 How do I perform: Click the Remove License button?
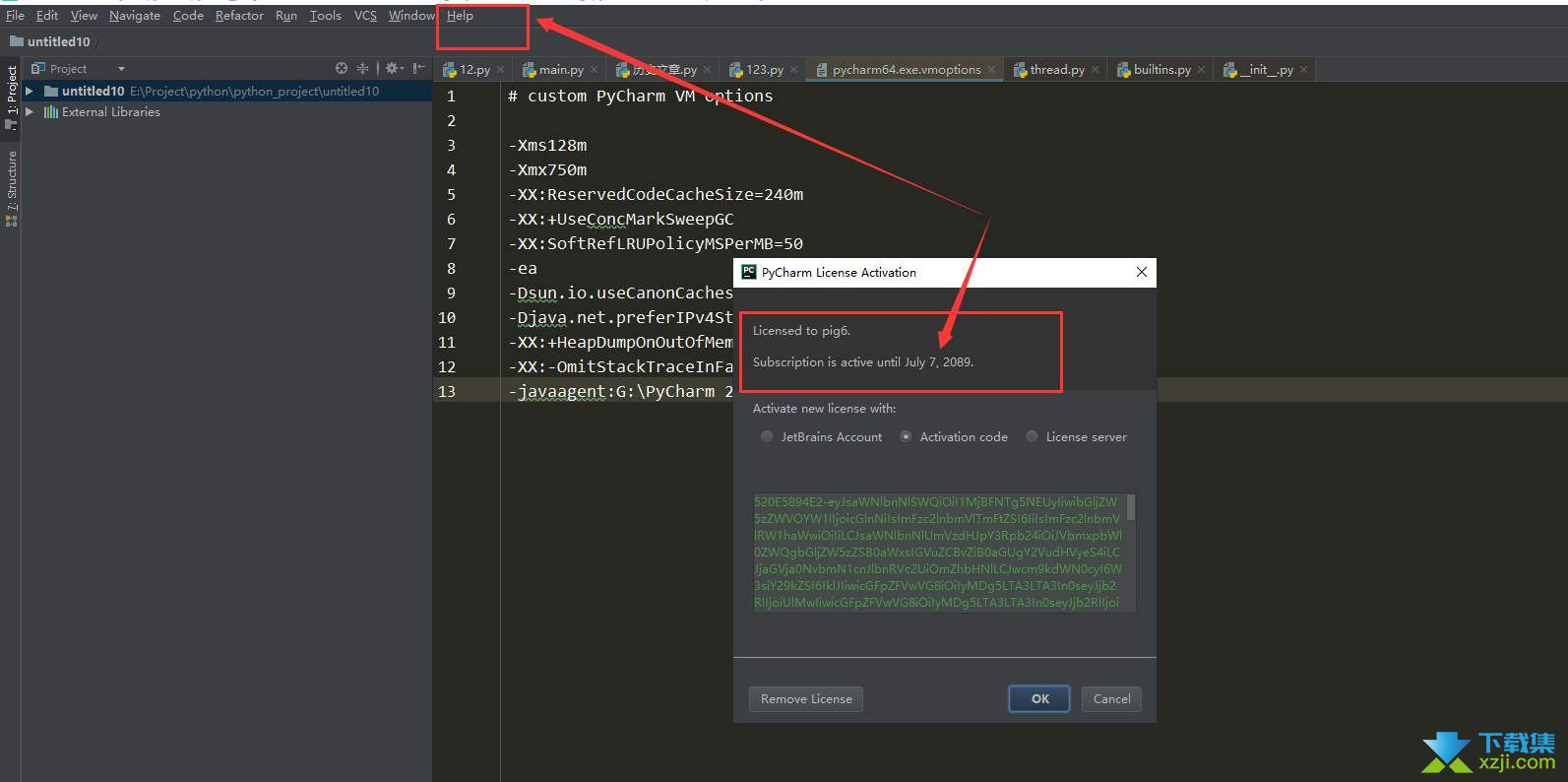click(x=806, y=699)
